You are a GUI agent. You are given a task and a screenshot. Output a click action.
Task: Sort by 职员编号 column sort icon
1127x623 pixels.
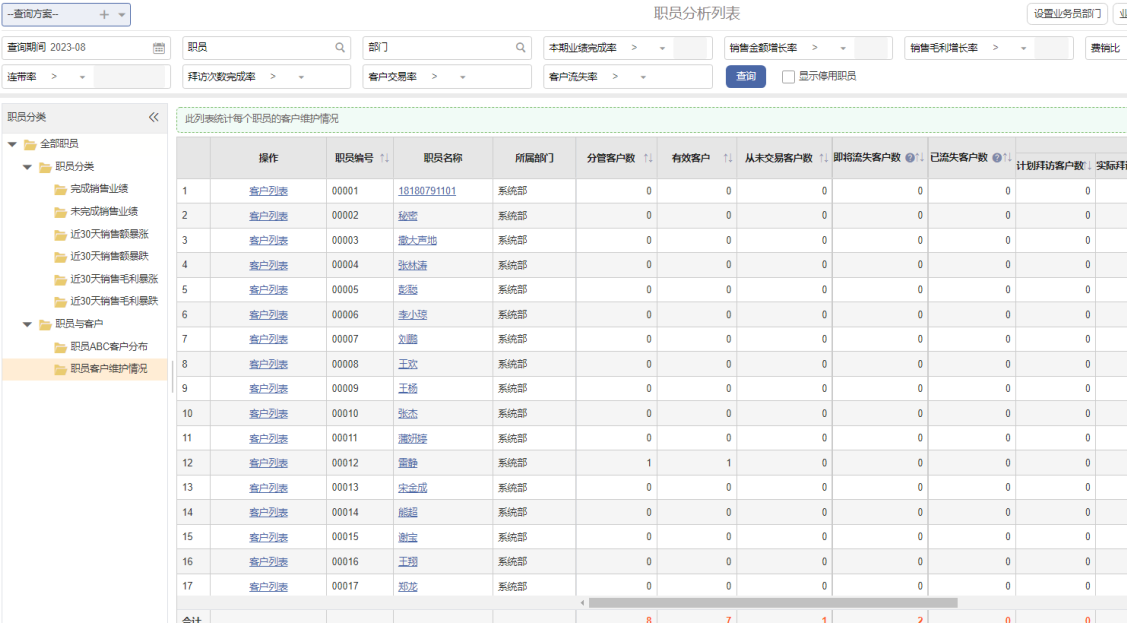click(x=385, y=159)
